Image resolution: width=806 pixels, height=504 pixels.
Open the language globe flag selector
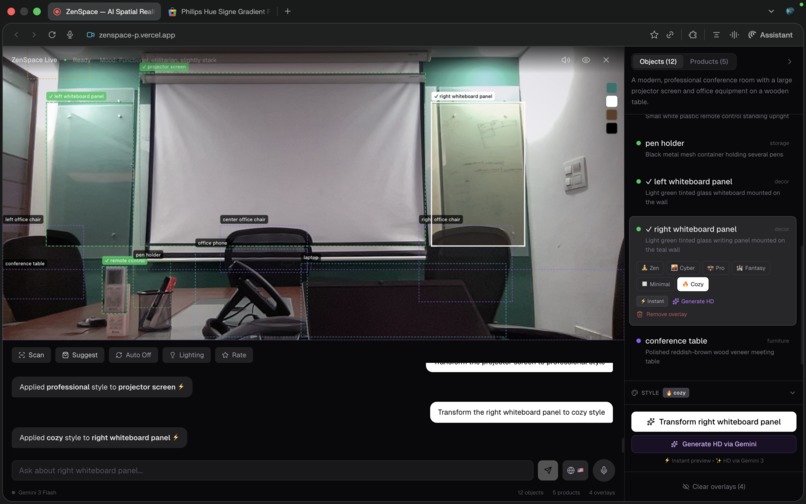coord(575,470)
